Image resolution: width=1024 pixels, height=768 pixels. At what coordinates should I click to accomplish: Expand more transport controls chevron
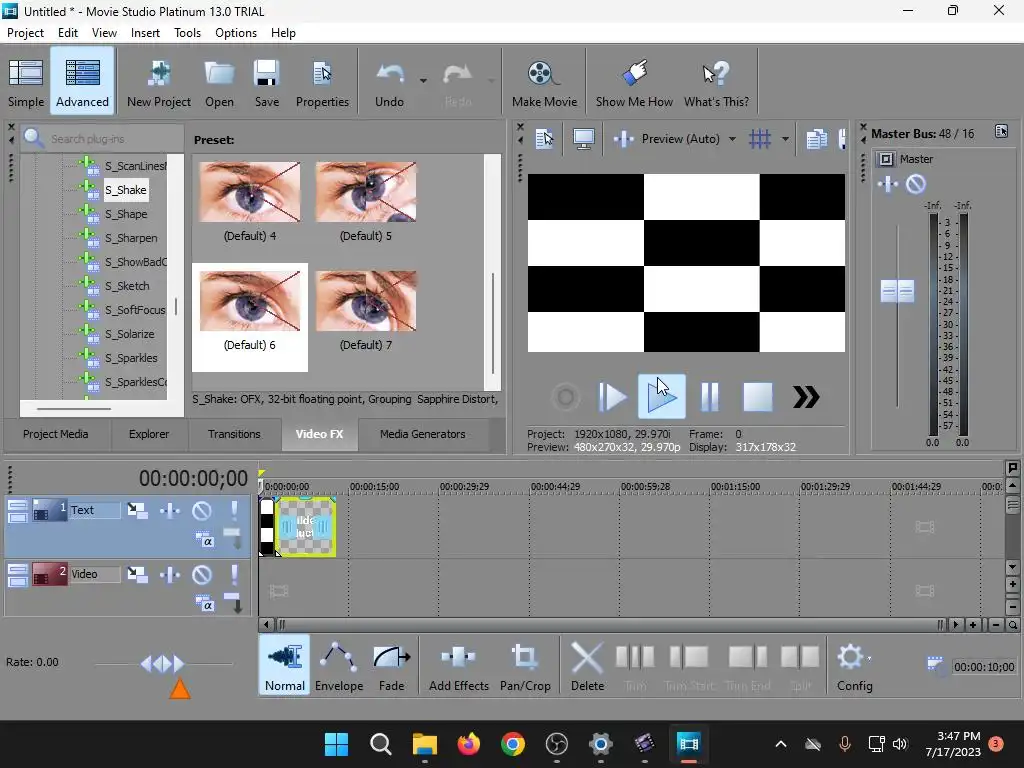click(x=806, y=397)
